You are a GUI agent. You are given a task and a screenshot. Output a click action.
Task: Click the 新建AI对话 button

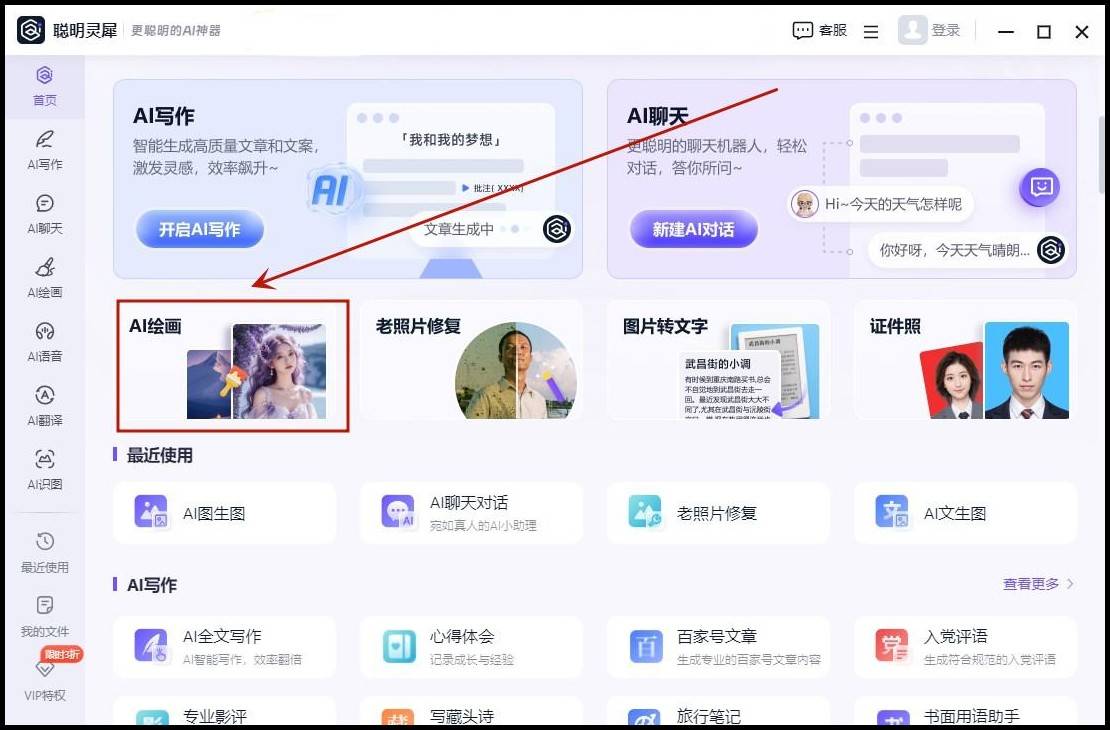coord(694,229)
